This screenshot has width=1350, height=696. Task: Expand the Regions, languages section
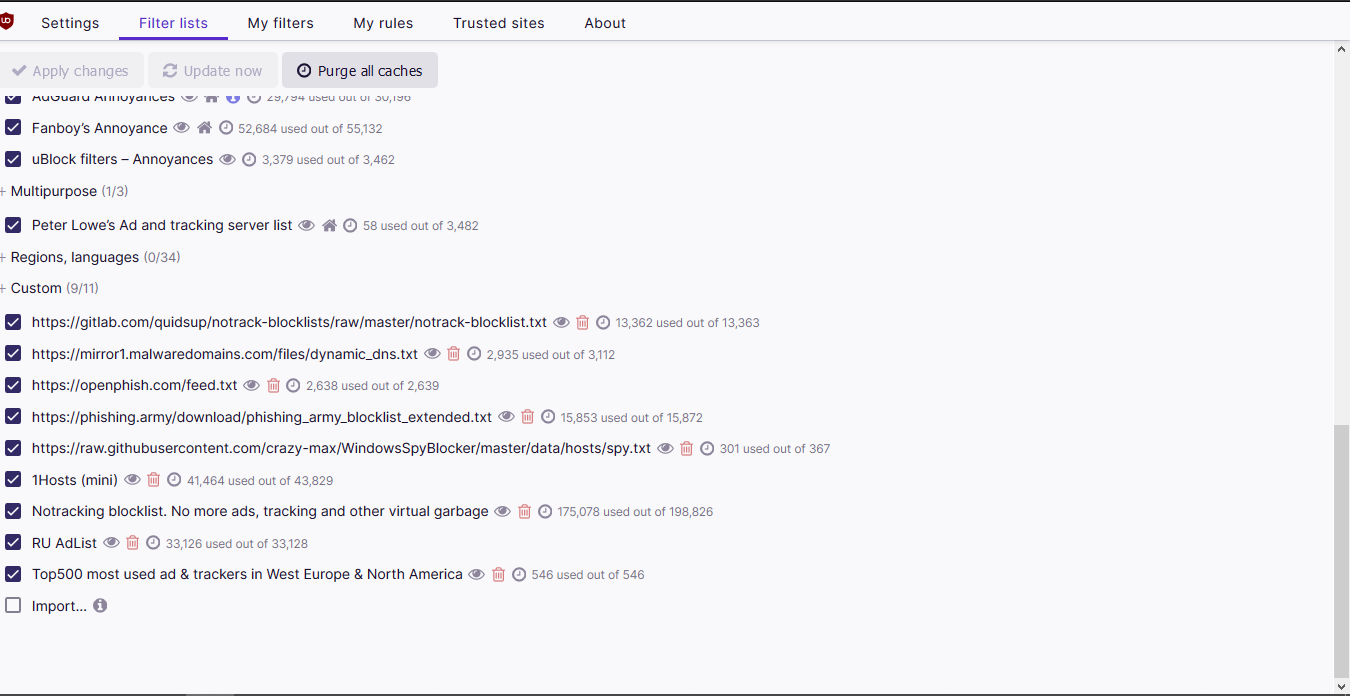74,257
